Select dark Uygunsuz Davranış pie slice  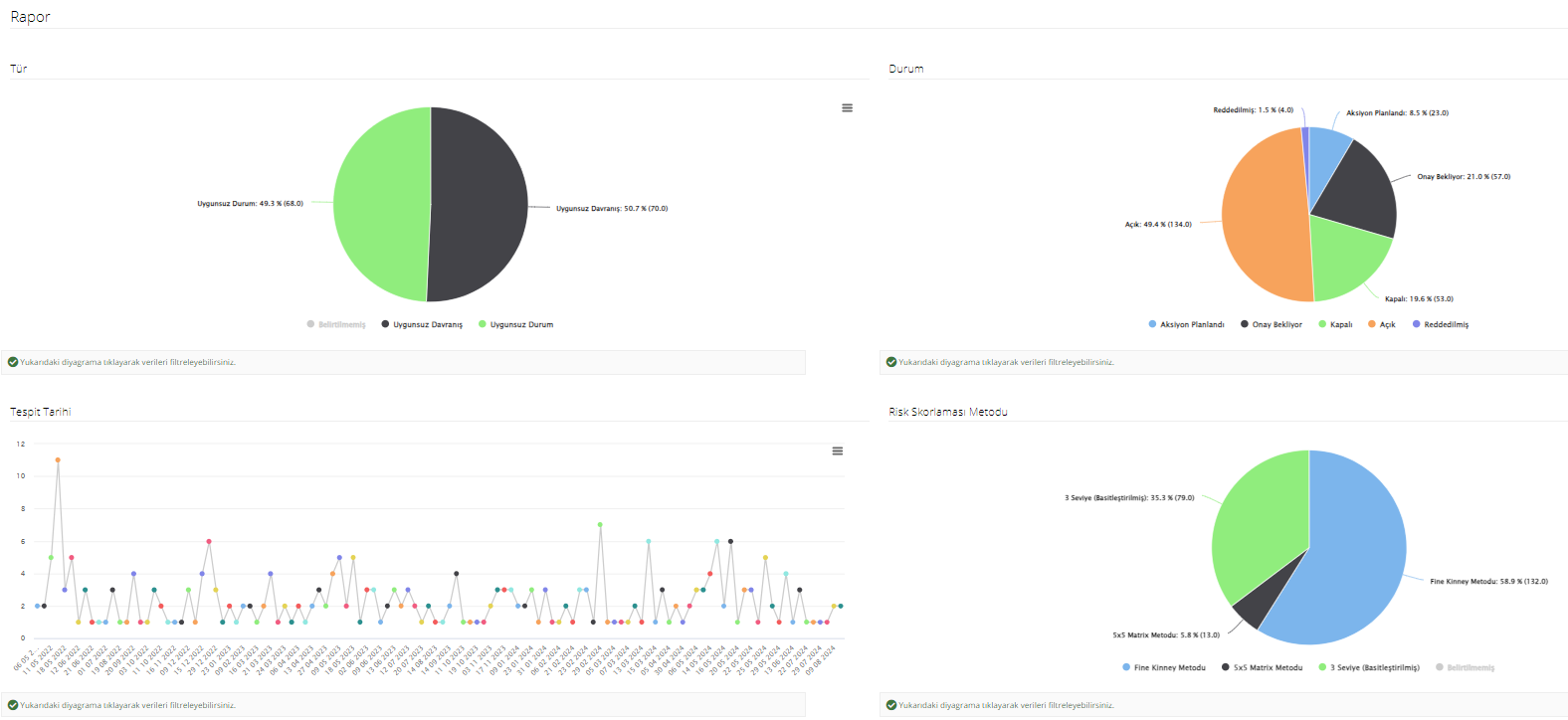click(480, 205)
